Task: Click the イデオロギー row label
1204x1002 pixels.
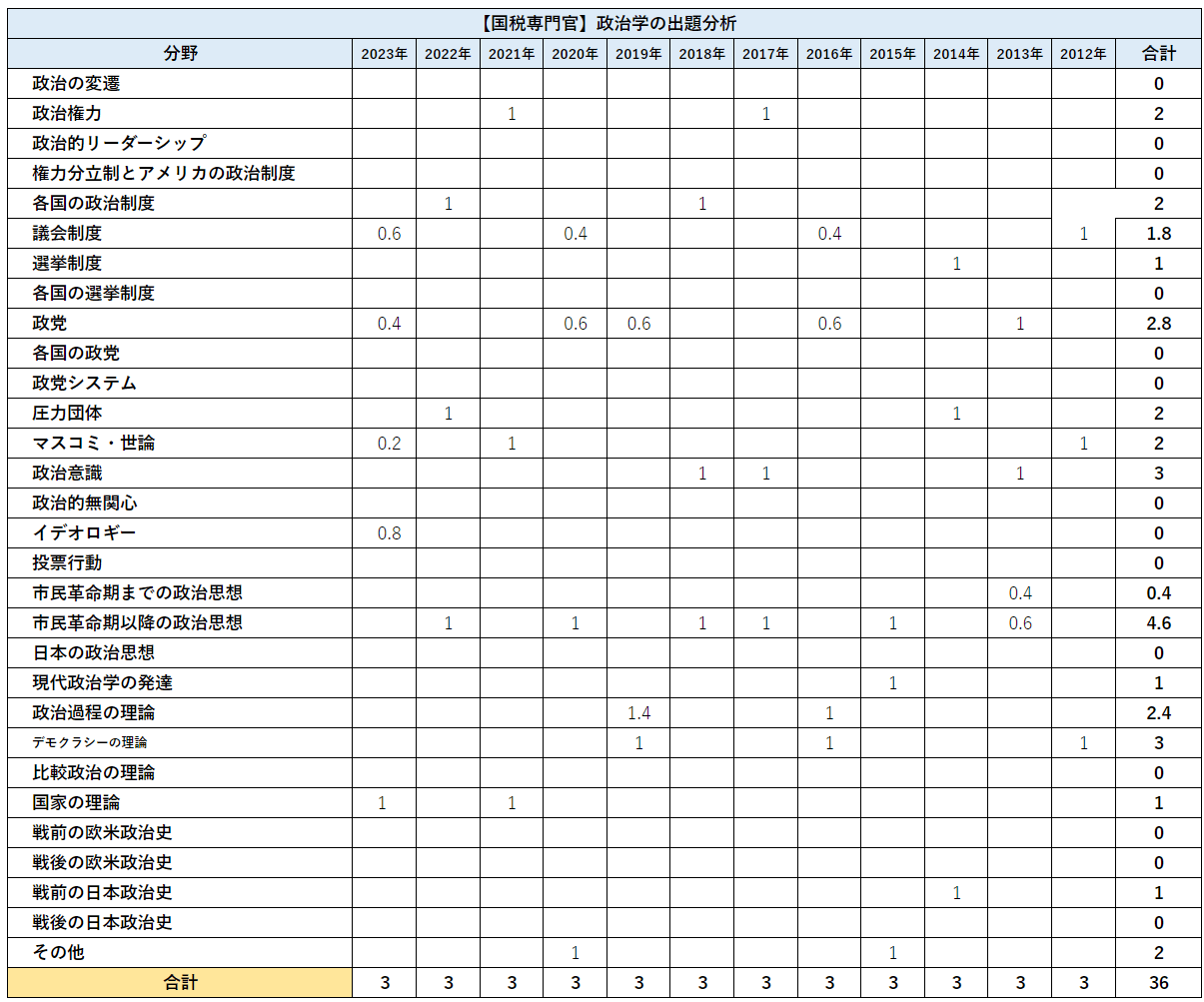Action: point(84,533)
